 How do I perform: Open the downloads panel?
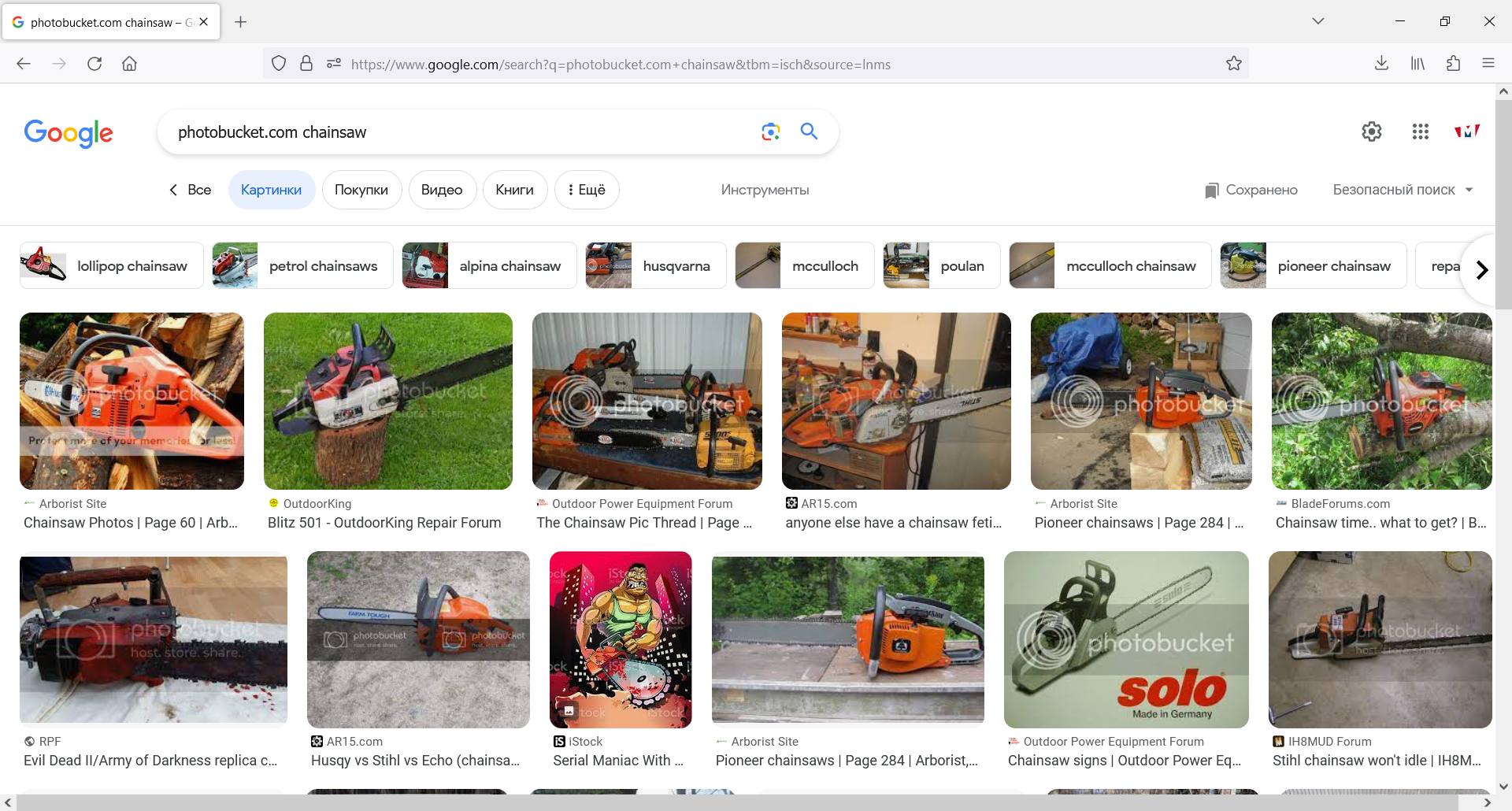coord(1381,64)
